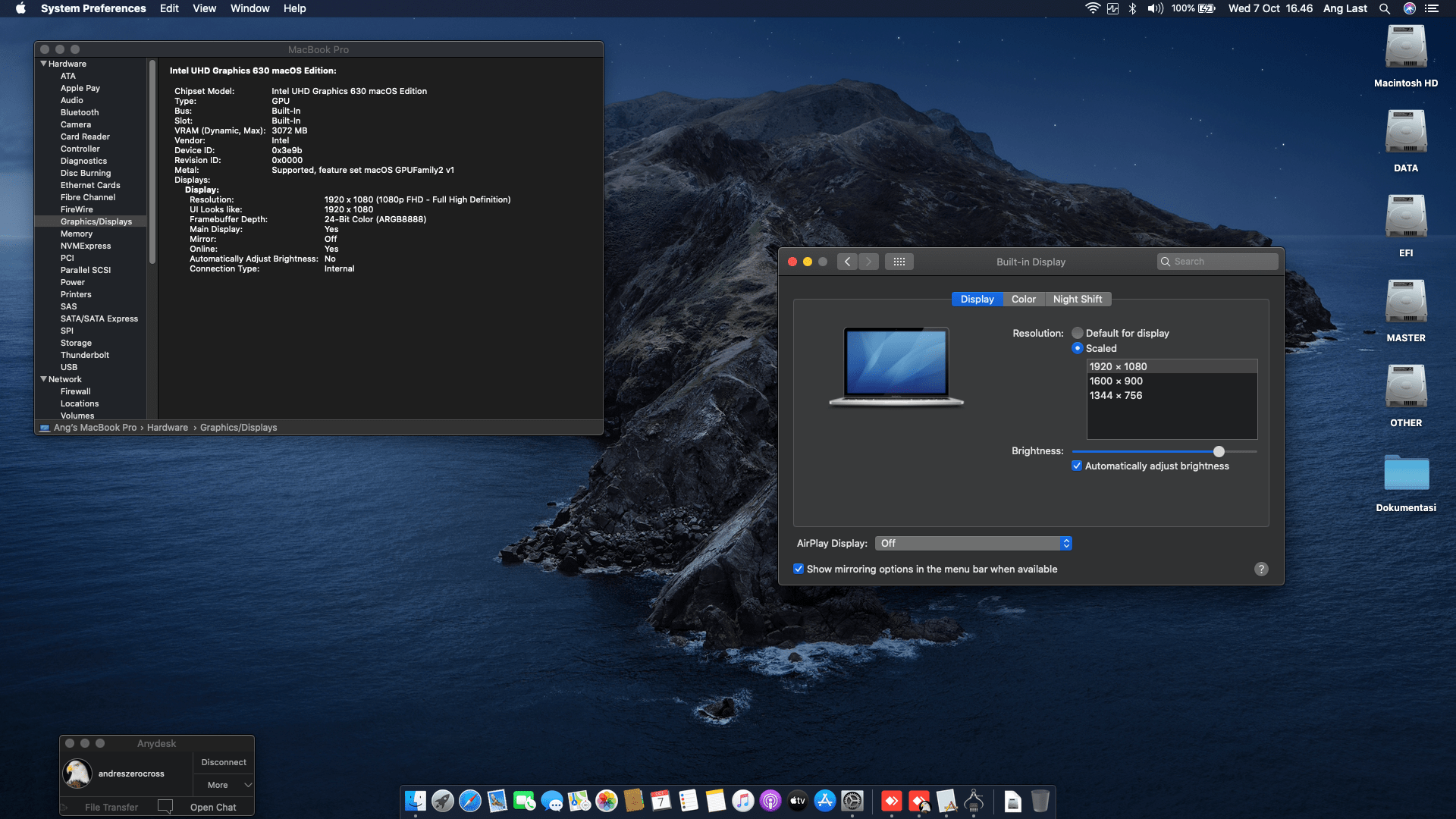The width and height of the screenshot is (1456, 819).
Task: Click the Spotlight search icon in the menu bar
Action: tap(1385, 9)
